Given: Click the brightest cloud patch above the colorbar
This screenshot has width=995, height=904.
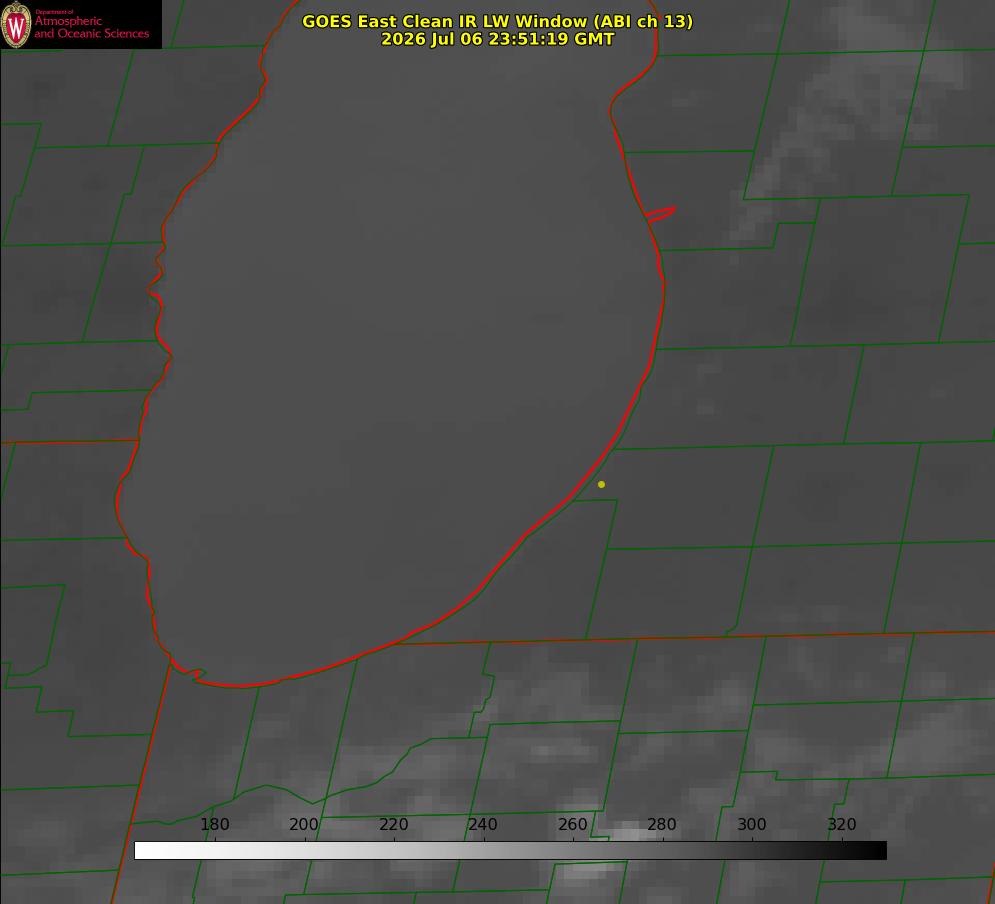Looking at the screenshot, I should (628, 830).
